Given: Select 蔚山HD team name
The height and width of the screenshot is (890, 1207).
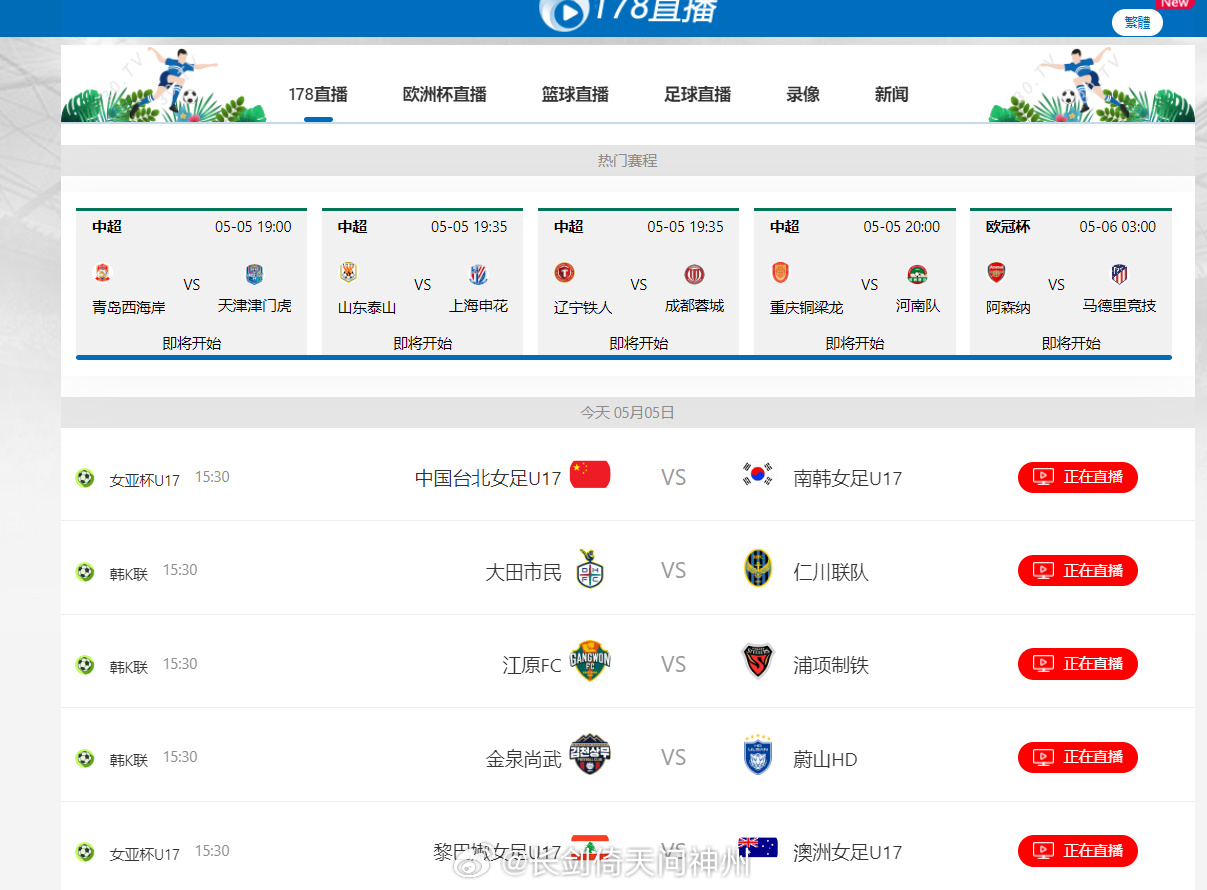Looking at the screenshot, I should (825, 759).
